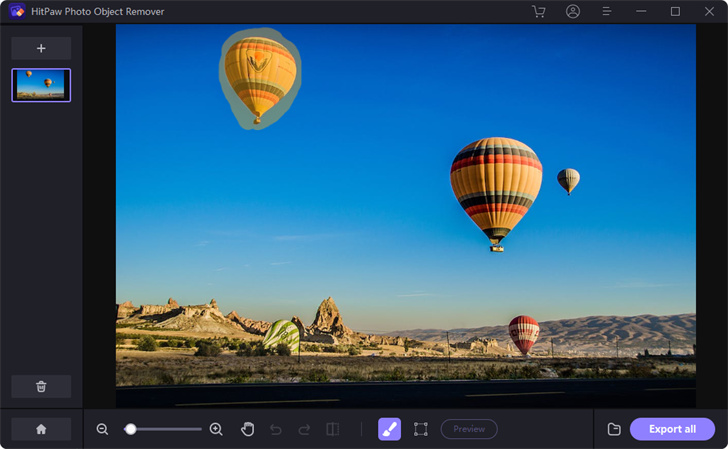Select the brush selection tool
The image size is (728, 449).
tap(389, 429)
